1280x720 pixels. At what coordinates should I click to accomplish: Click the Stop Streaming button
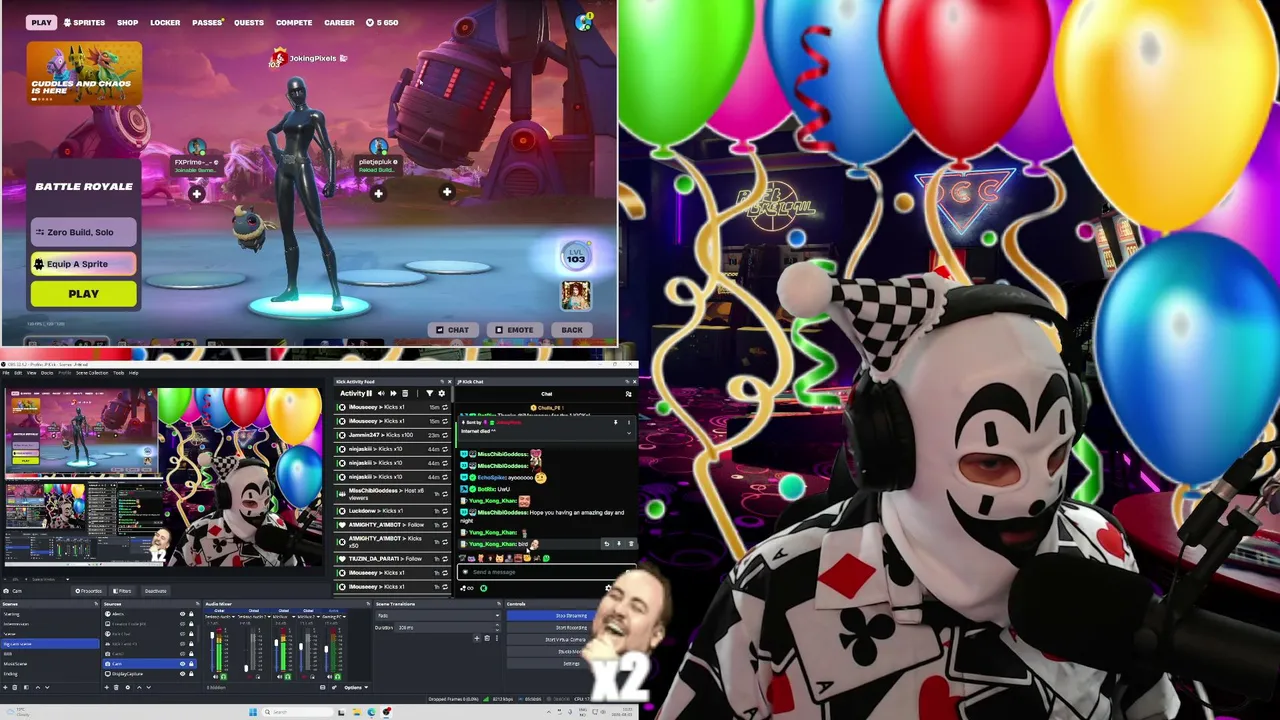click(571, 616)
